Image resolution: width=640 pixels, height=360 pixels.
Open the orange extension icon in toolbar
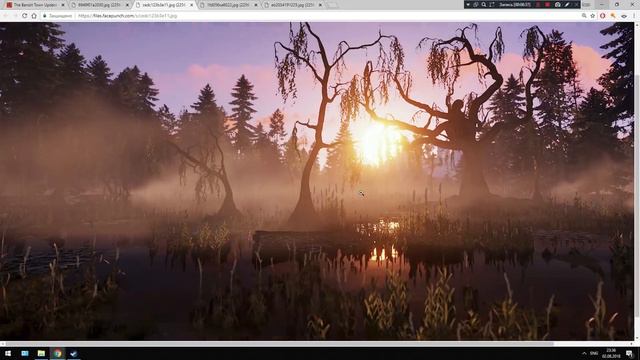[613, 16]
